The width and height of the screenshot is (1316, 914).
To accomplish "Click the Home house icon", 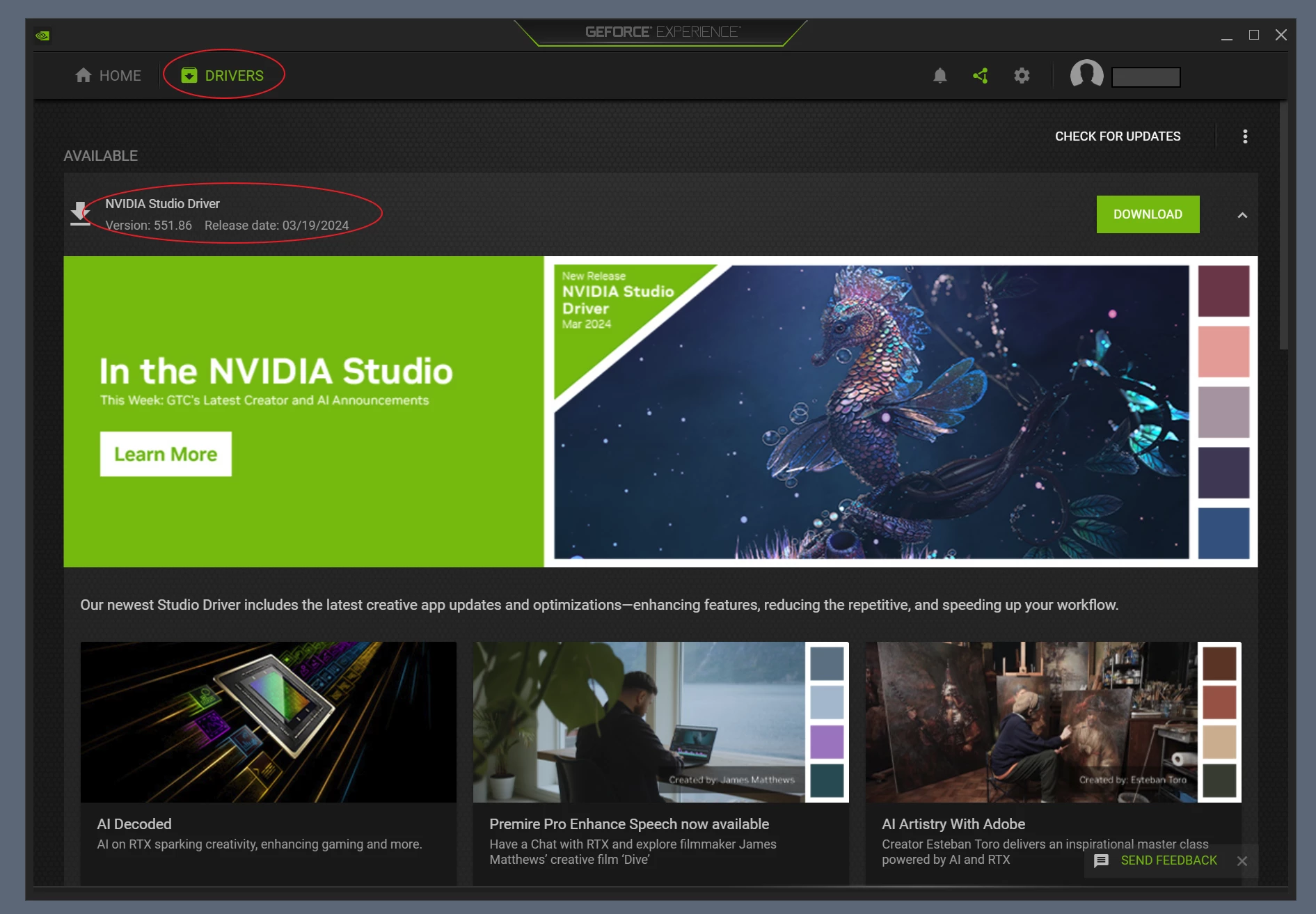I will click(x=84, y=75).
